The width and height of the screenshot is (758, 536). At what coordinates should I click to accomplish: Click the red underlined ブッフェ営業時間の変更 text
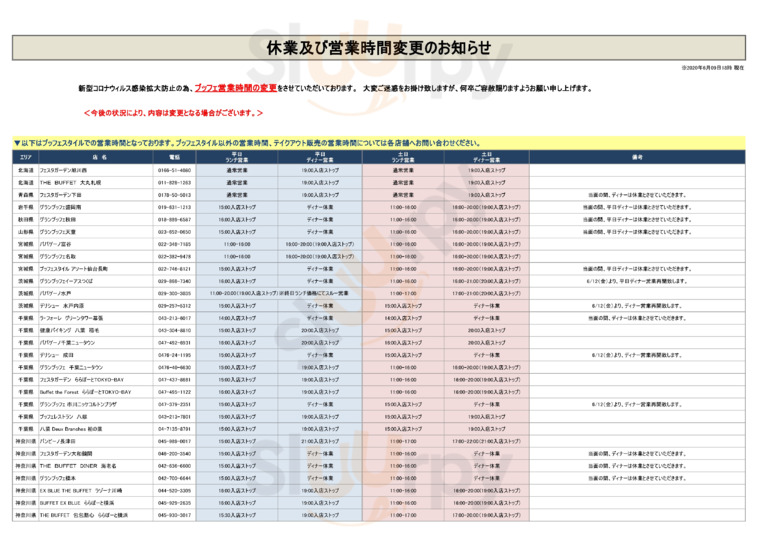coord(235,88)
